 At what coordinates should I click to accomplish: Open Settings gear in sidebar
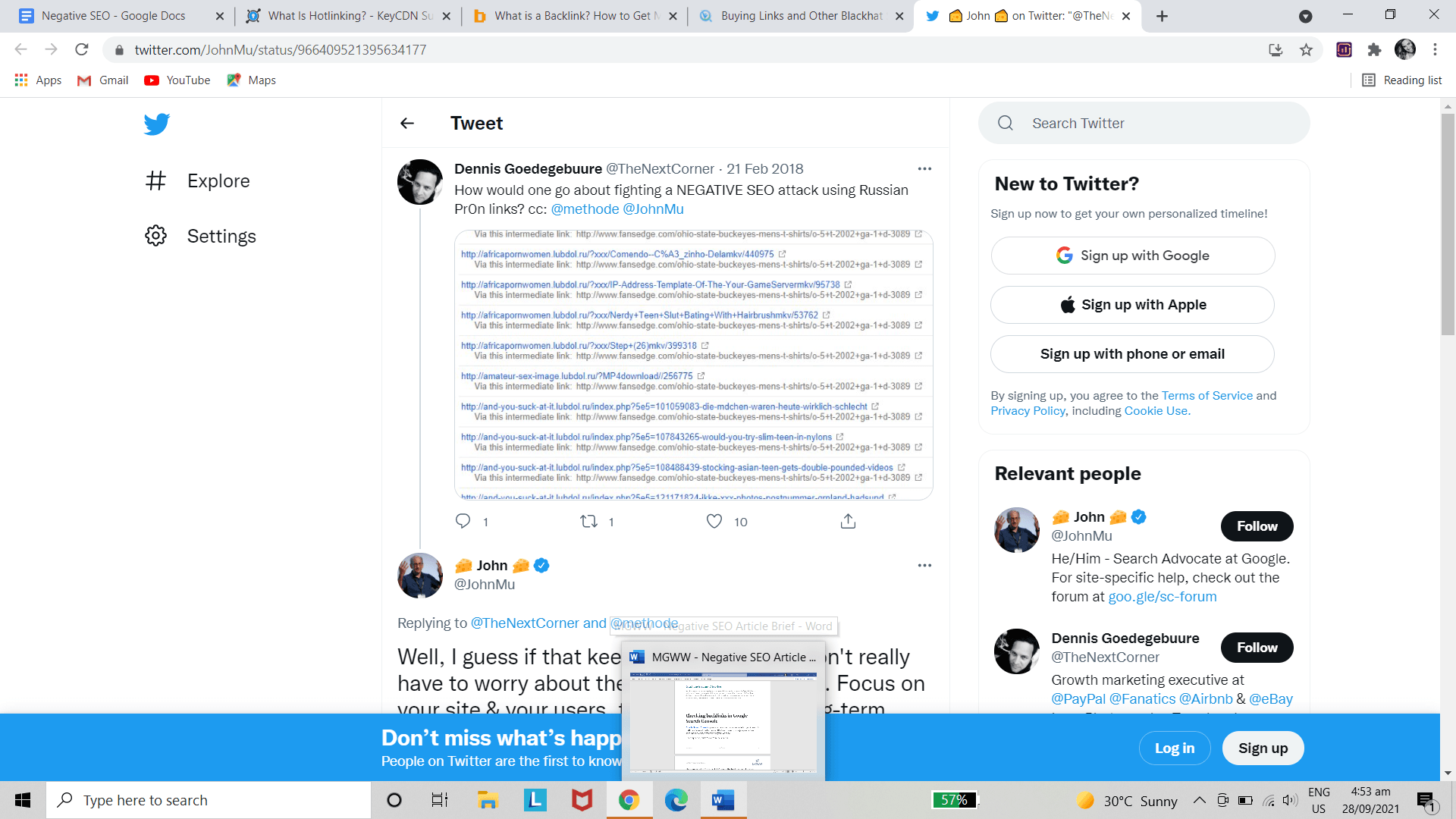200,236
